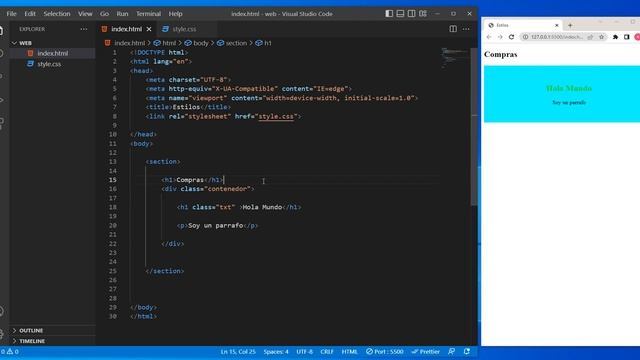Click the style.css link on line 8
The width and height of the screenshot is (640, 360).
(276, 116)
